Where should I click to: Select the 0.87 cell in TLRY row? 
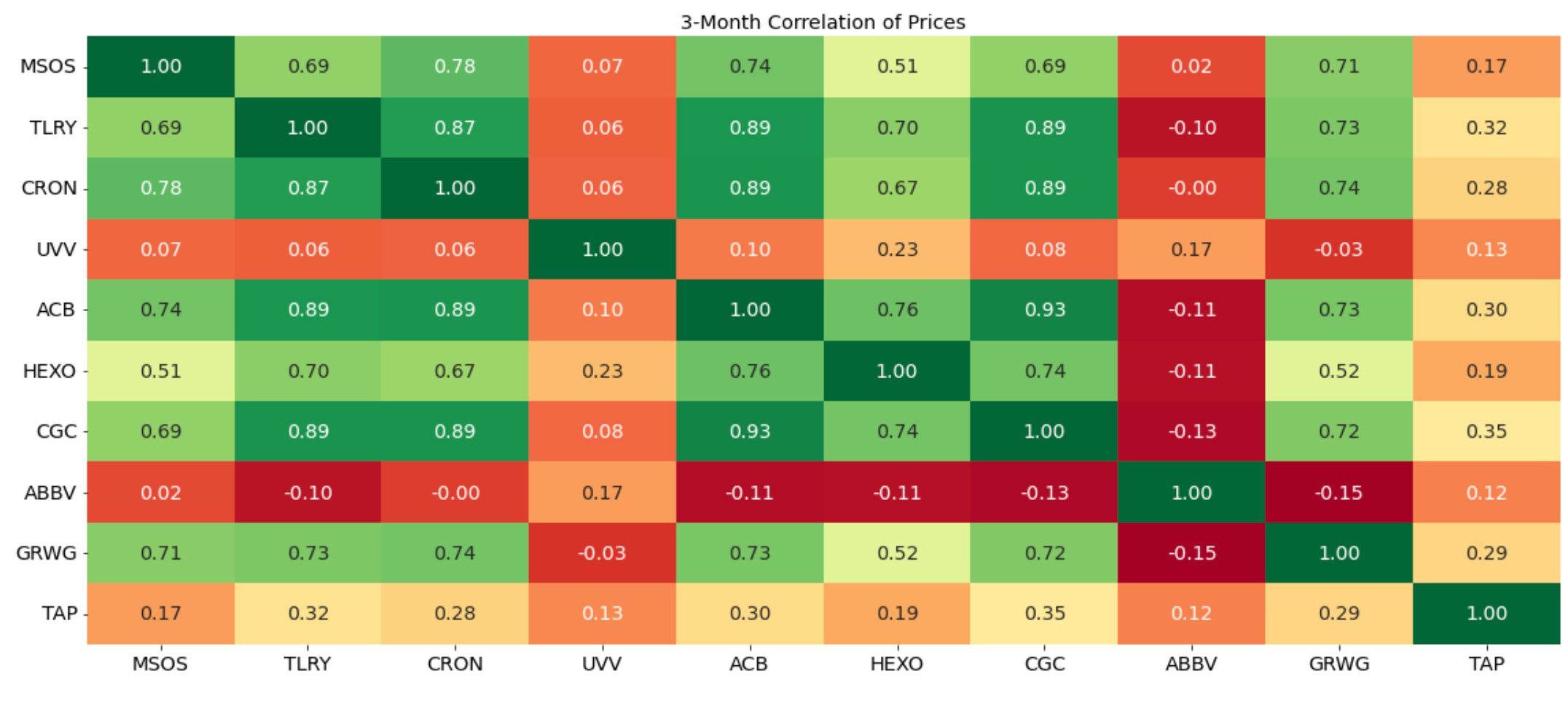(455, 128)
